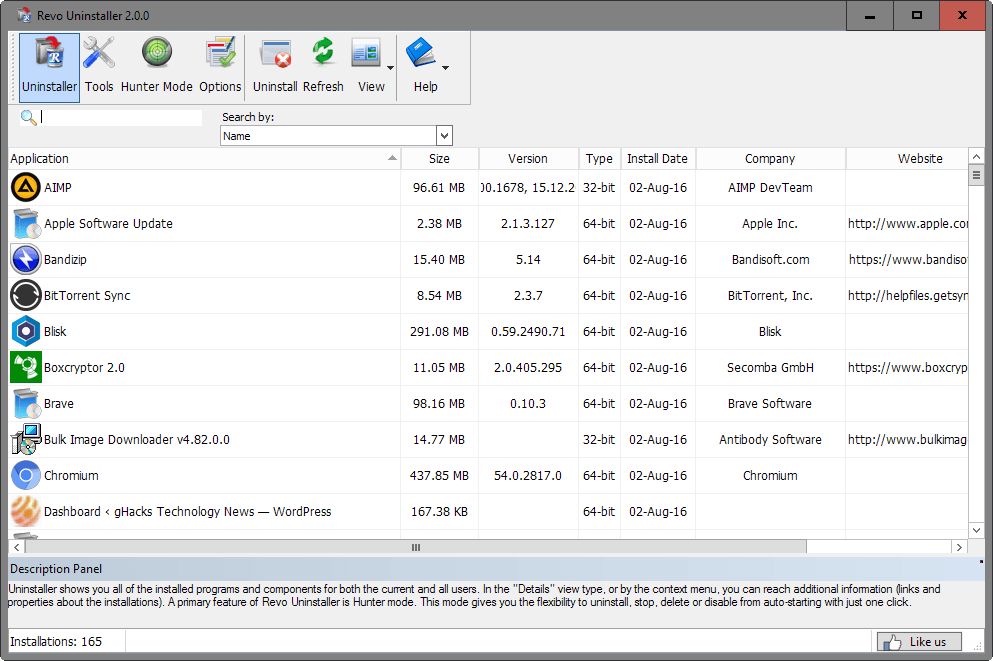
Task: Click the vertical scrollbar down arrow
Action: point(976,530)
